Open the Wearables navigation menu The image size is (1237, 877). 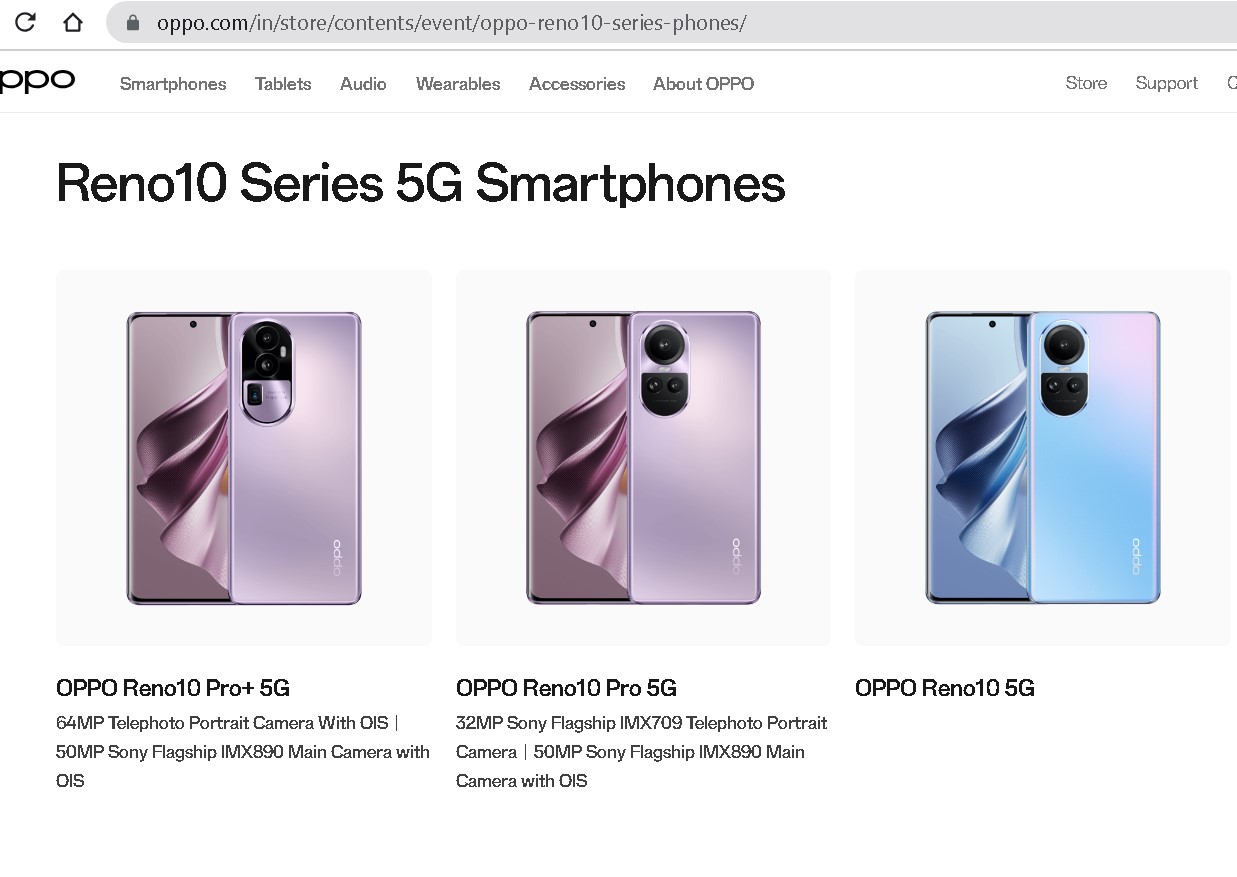[457, 84]
